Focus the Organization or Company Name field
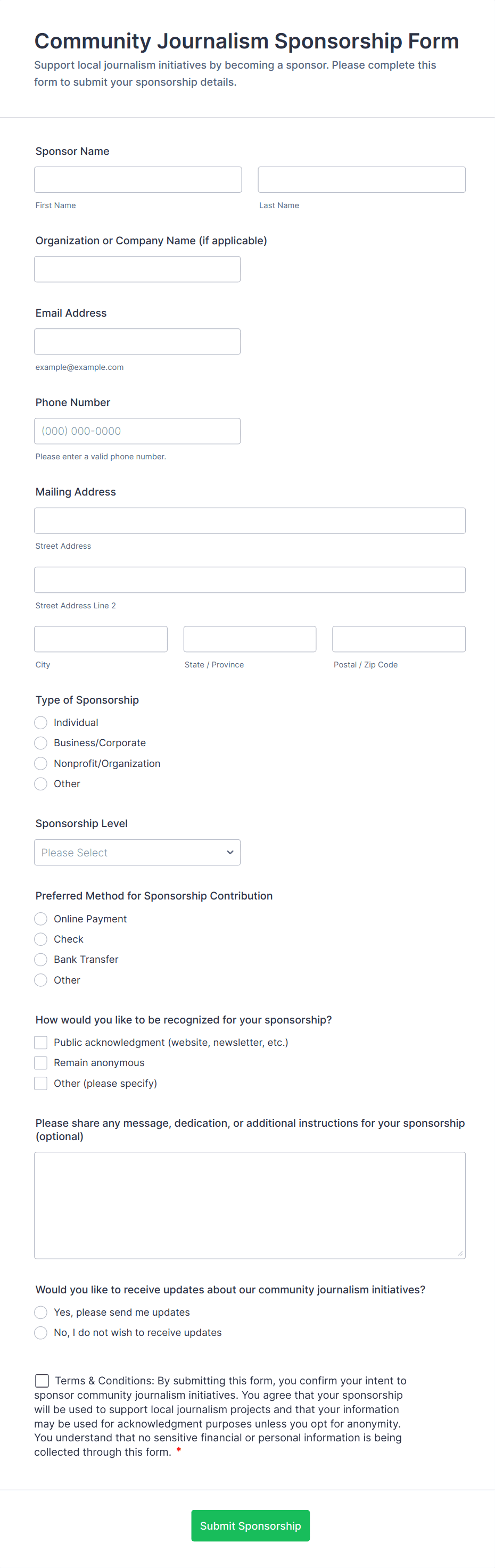Viewport: 495px width, 1568px height. [137, 269]
